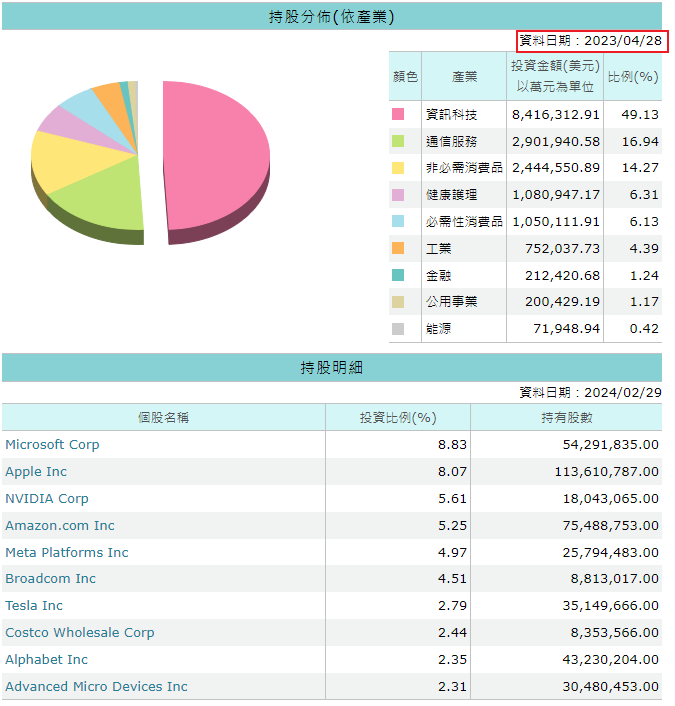675x706 pixels.
Task: Click the yellow 非必需消費品 legend swatch
Action: click(398, 168)
